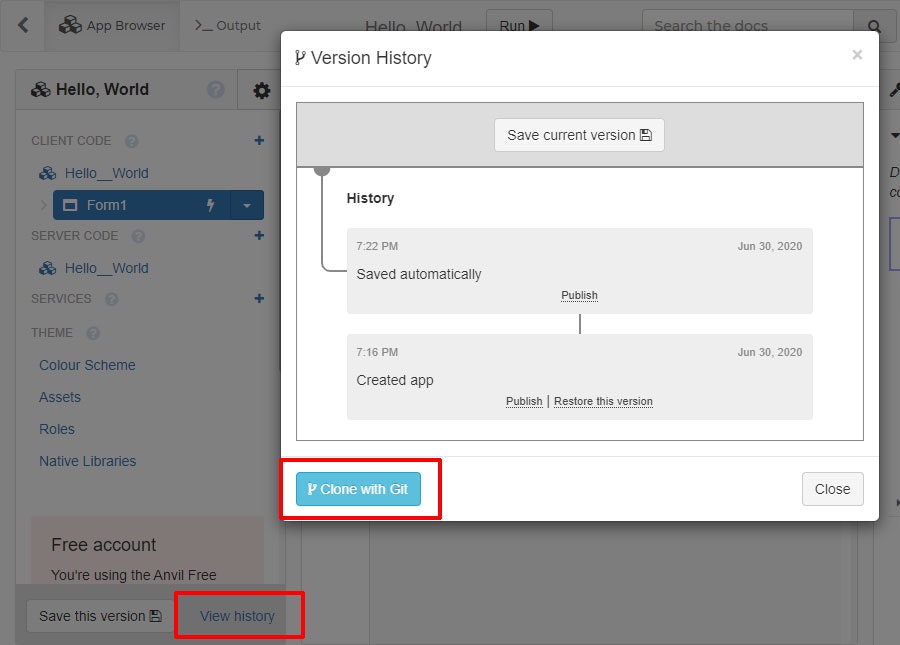Open Colour Scheme theme link

87,365
